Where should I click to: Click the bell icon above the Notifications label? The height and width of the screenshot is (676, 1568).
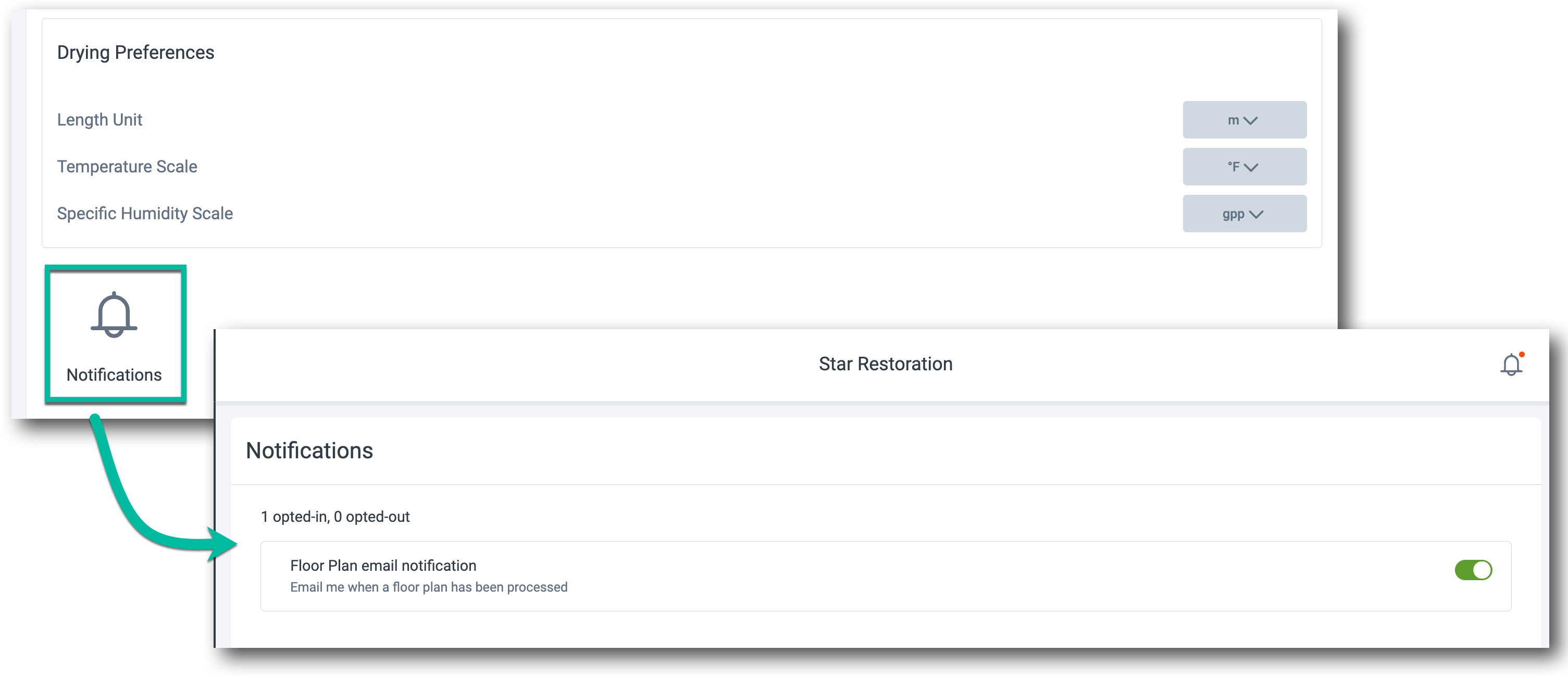(114, 315)
